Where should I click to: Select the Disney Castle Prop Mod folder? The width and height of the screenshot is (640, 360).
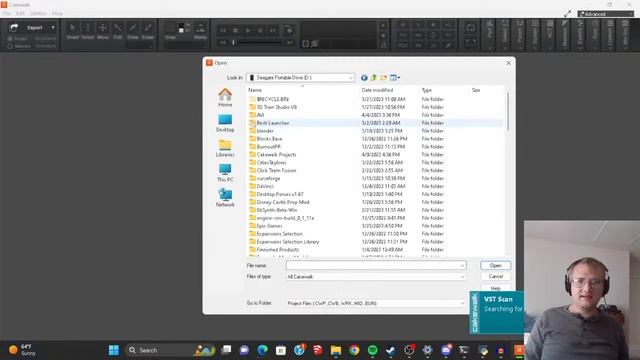283,202
